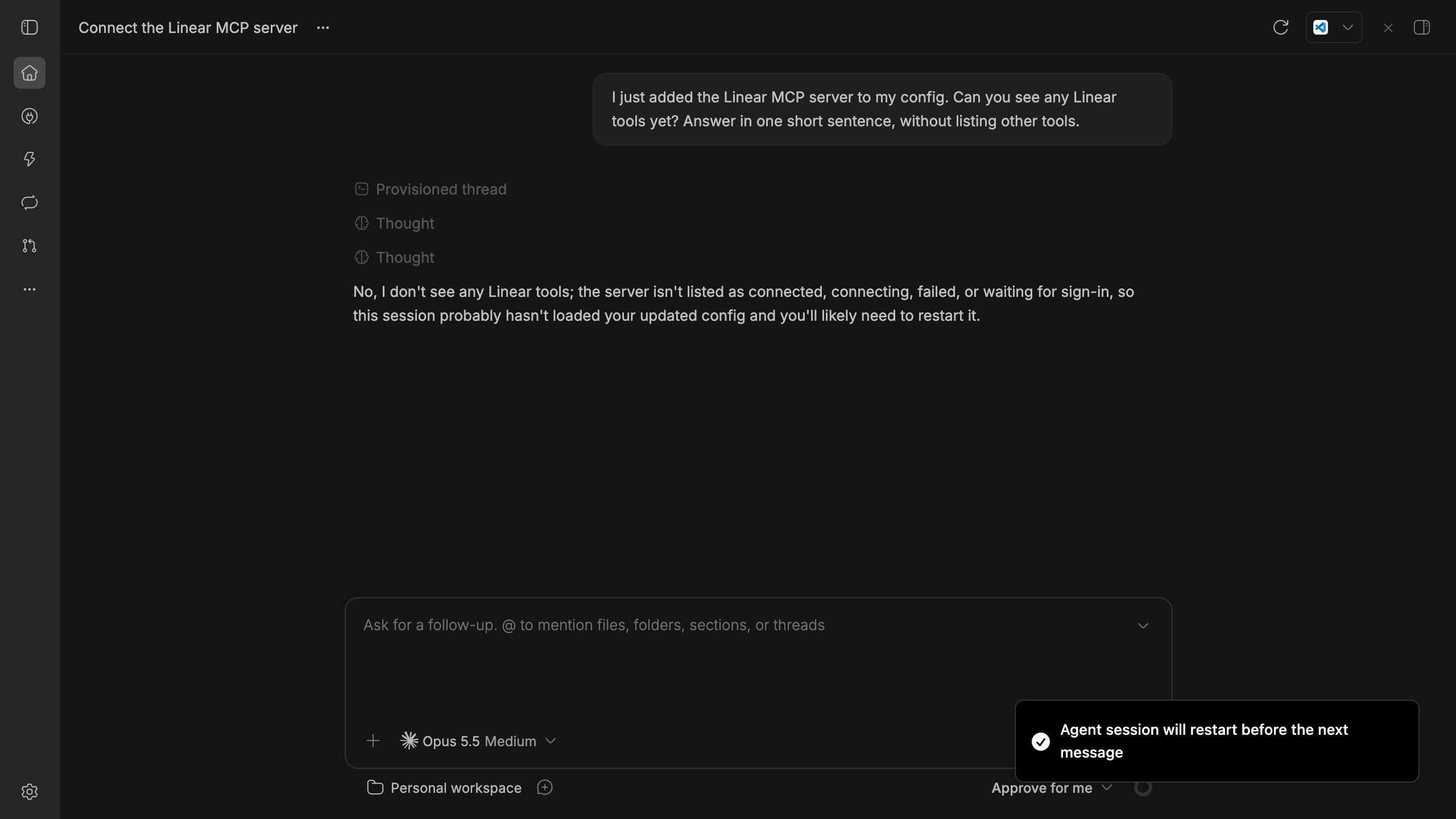Open the loop automations icon in sidebar
1456x819 pixels.
coord(30,202)
